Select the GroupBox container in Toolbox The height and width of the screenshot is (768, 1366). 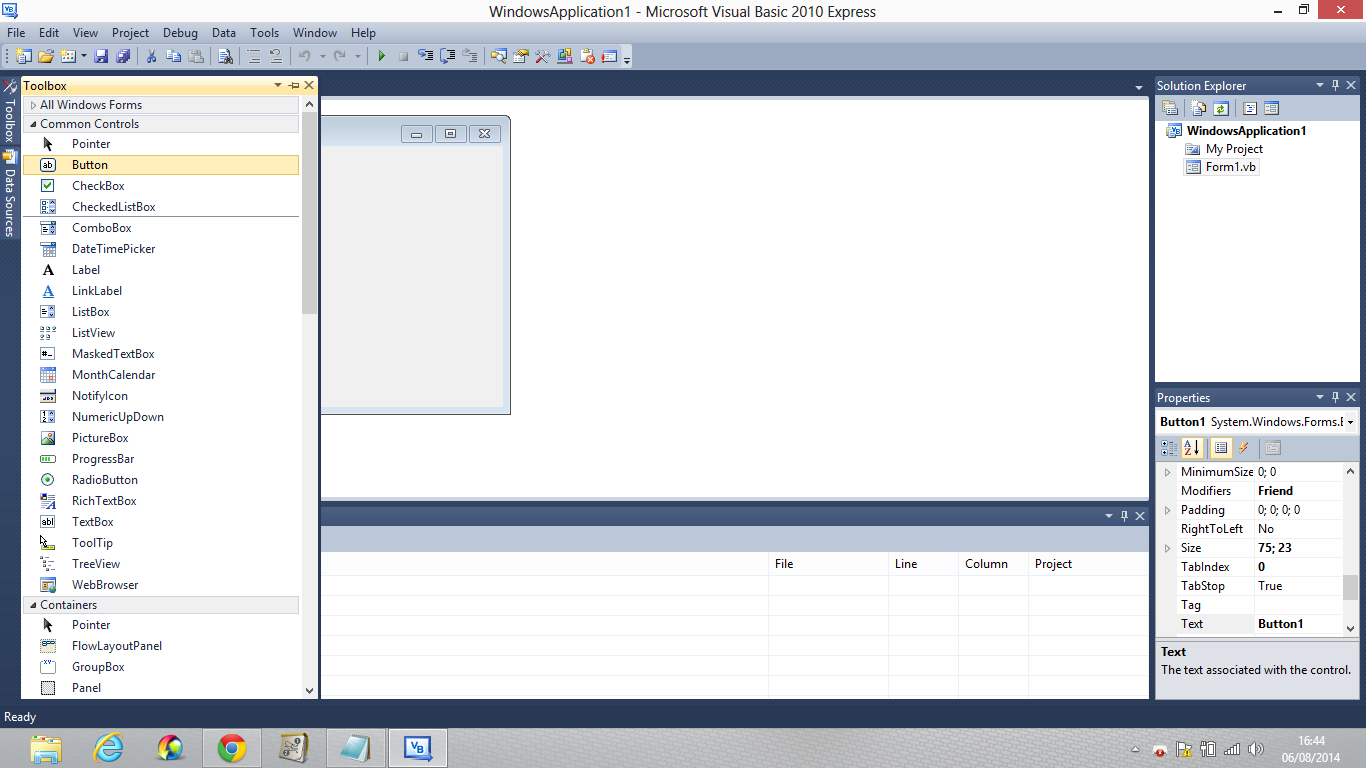point(160,667)
